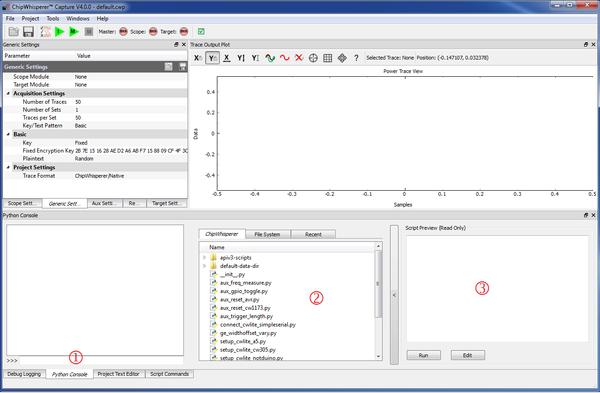This screenshot has height=393, width=600.
Task: Open Key/Text Pattern Basic dropdown
Action: (130, 126)
